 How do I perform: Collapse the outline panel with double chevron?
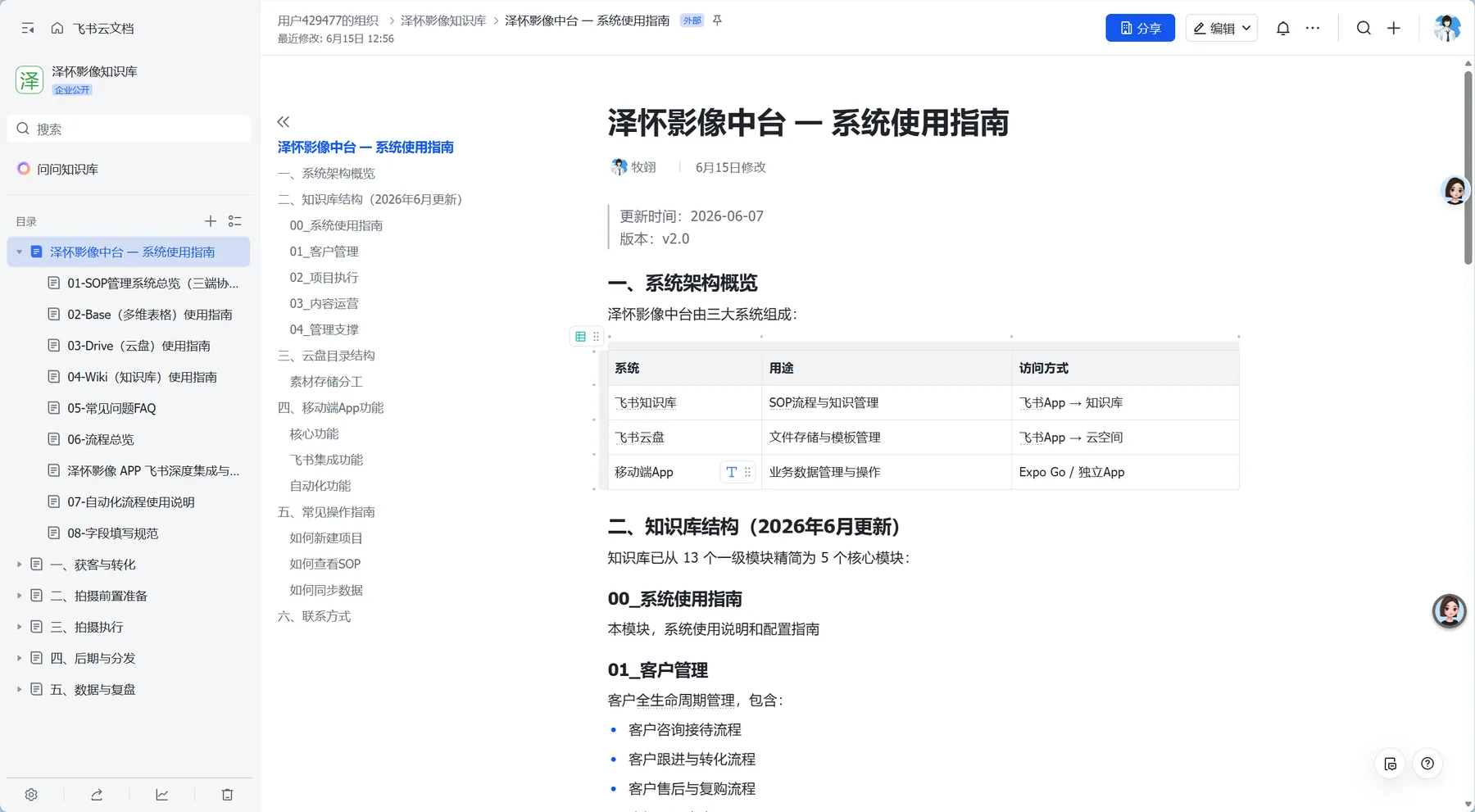point(284,122)
